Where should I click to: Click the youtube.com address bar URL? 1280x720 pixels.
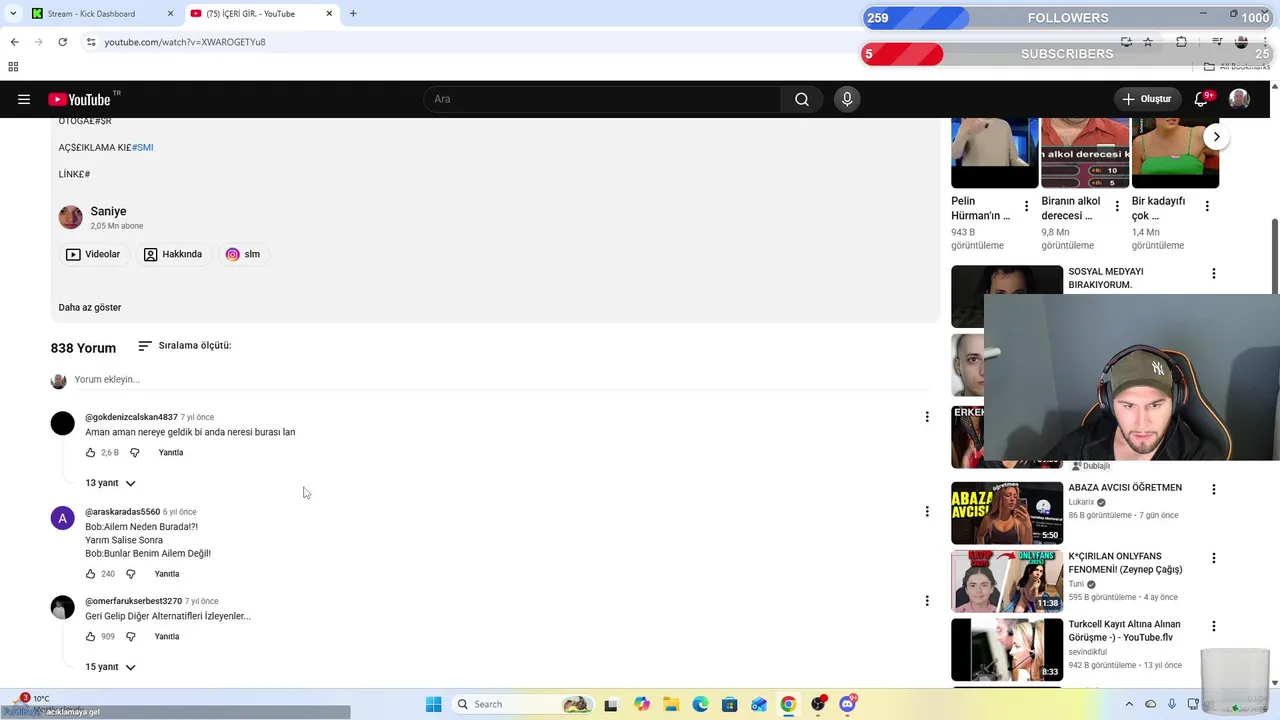pos(185,42)
